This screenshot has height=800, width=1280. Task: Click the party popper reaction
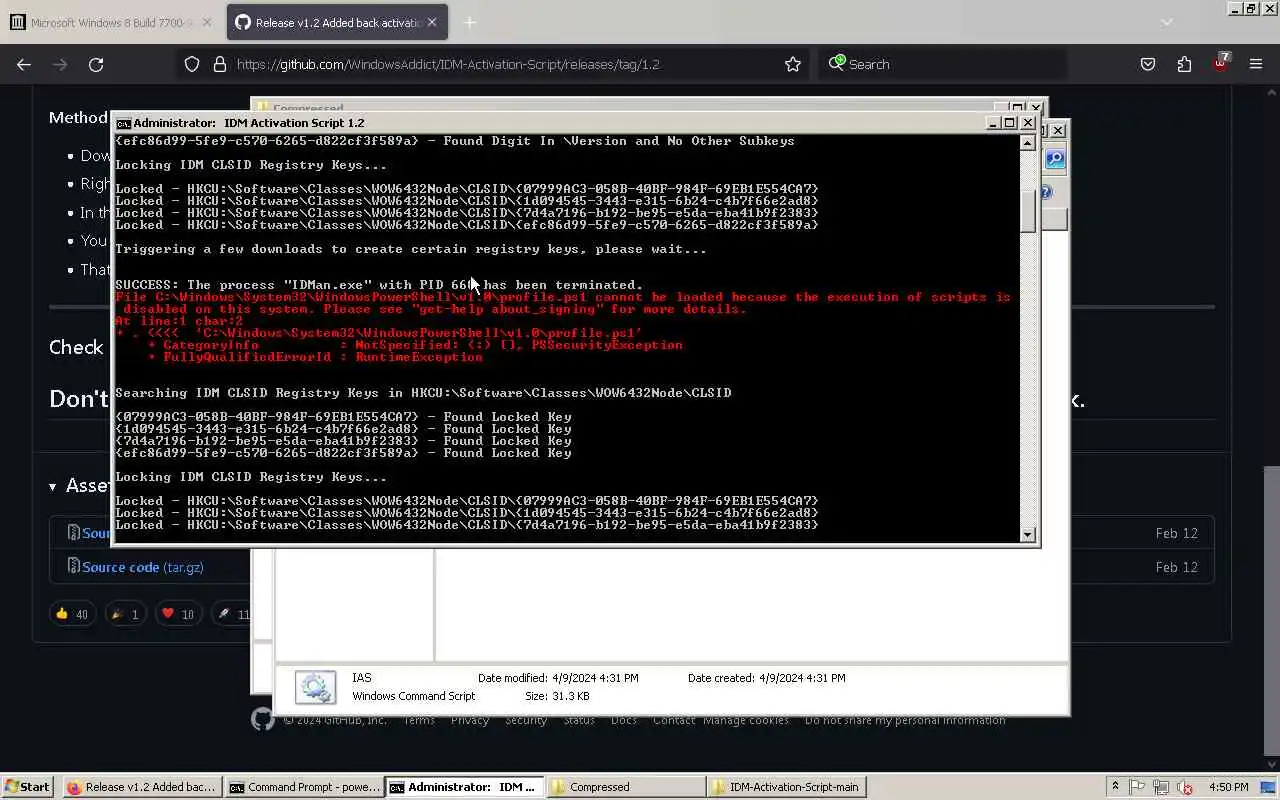click(x=125, y=614)
